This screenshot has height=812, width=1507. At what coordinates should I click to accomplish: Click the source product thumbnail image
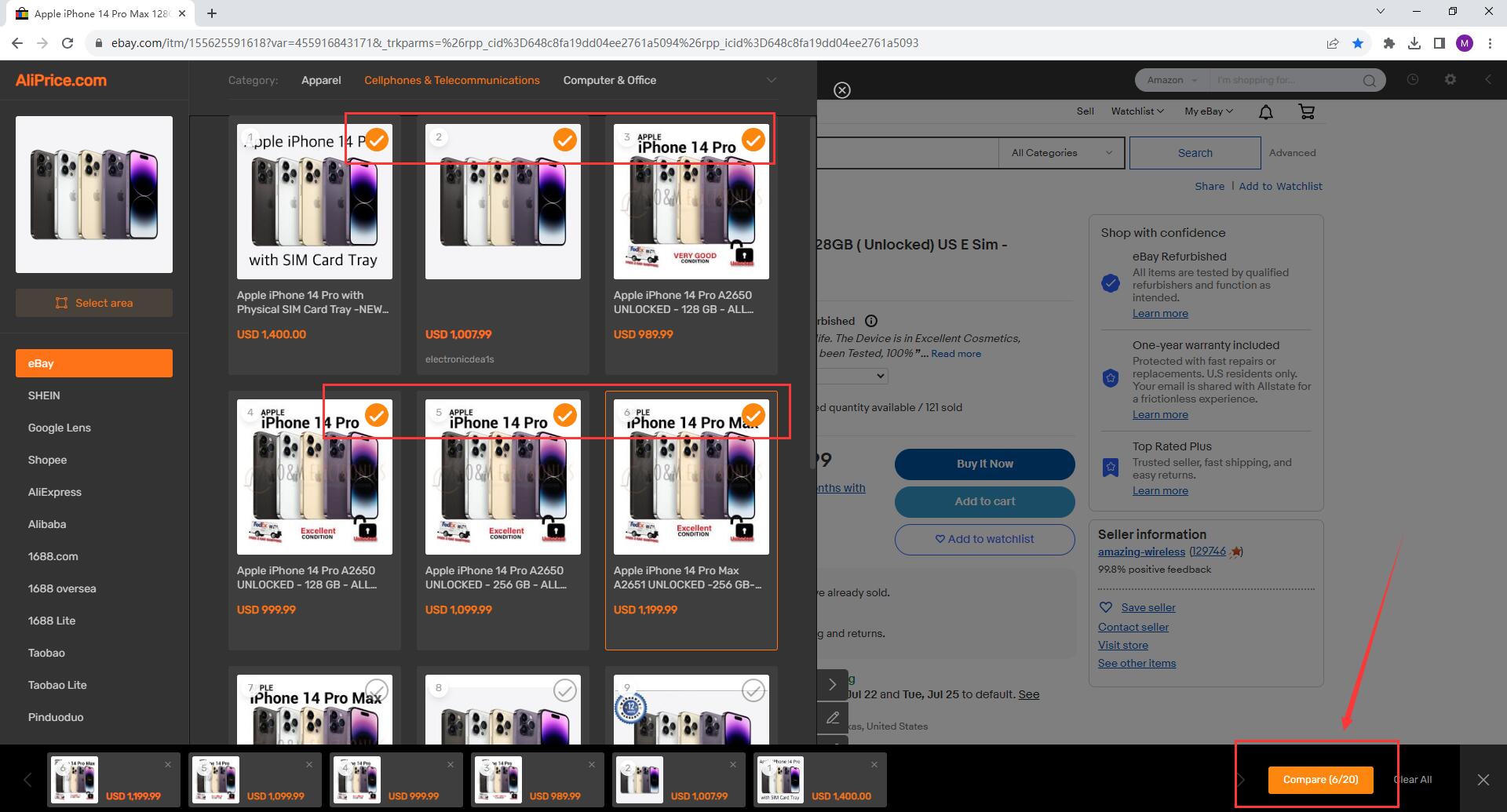point(94,195)
